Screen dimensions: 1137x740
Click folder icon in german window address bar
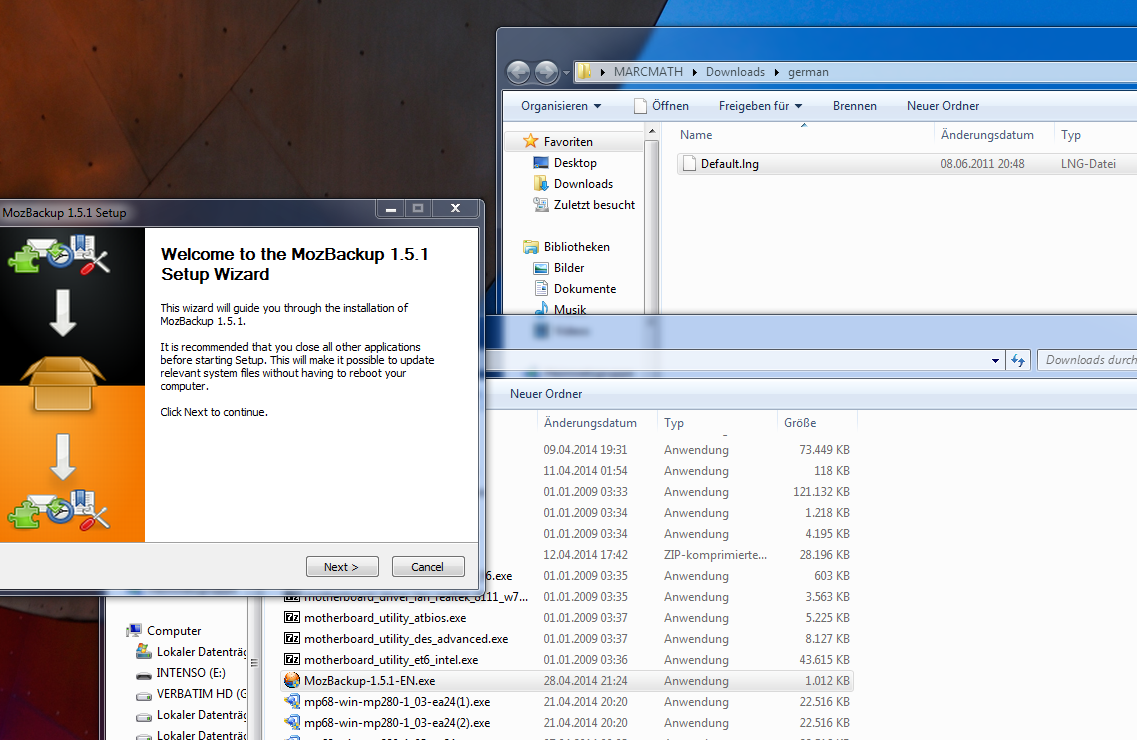(584, 72)
